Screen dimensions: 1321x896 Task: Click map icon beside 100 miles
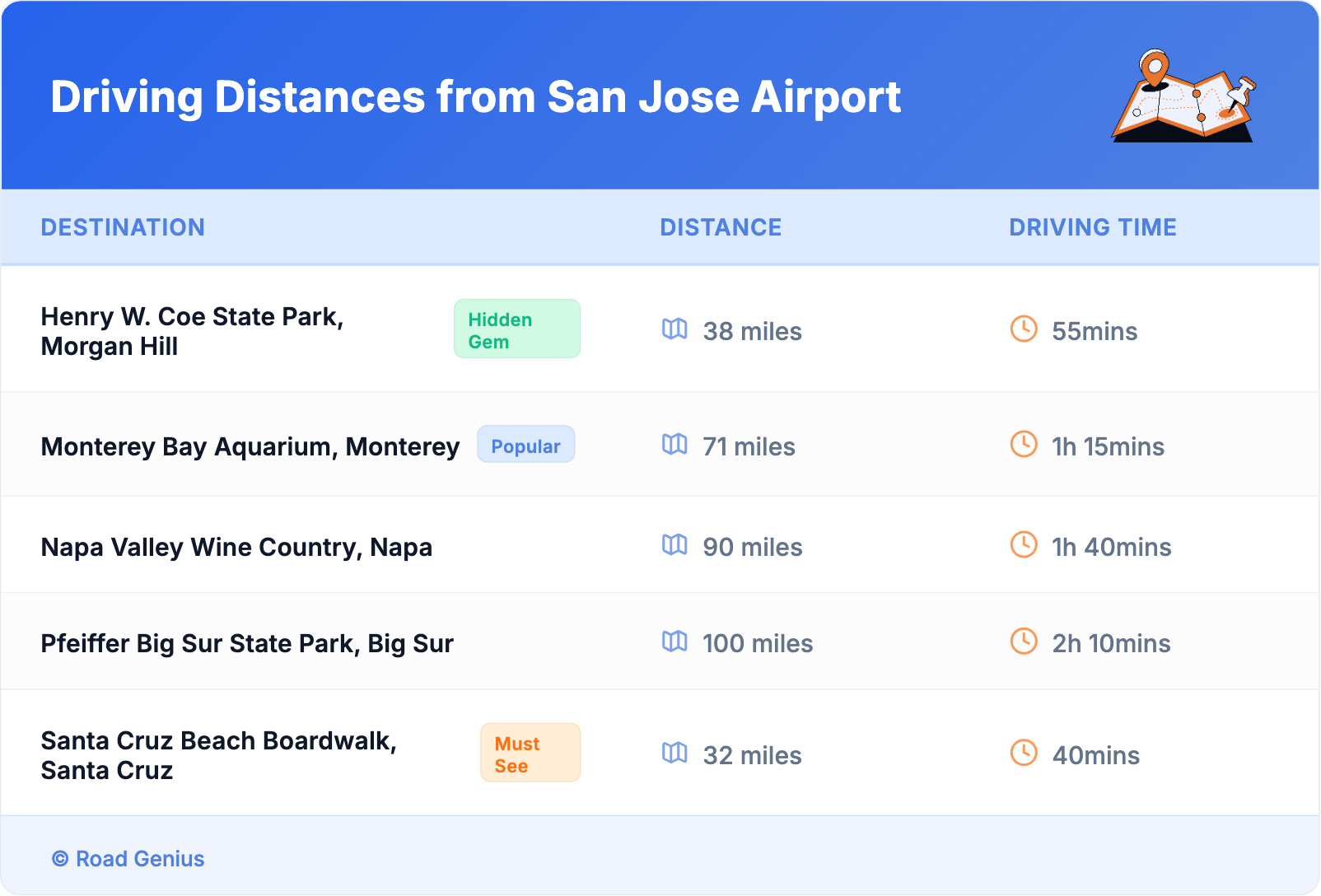pyautogui.click(x=675, y=642)
